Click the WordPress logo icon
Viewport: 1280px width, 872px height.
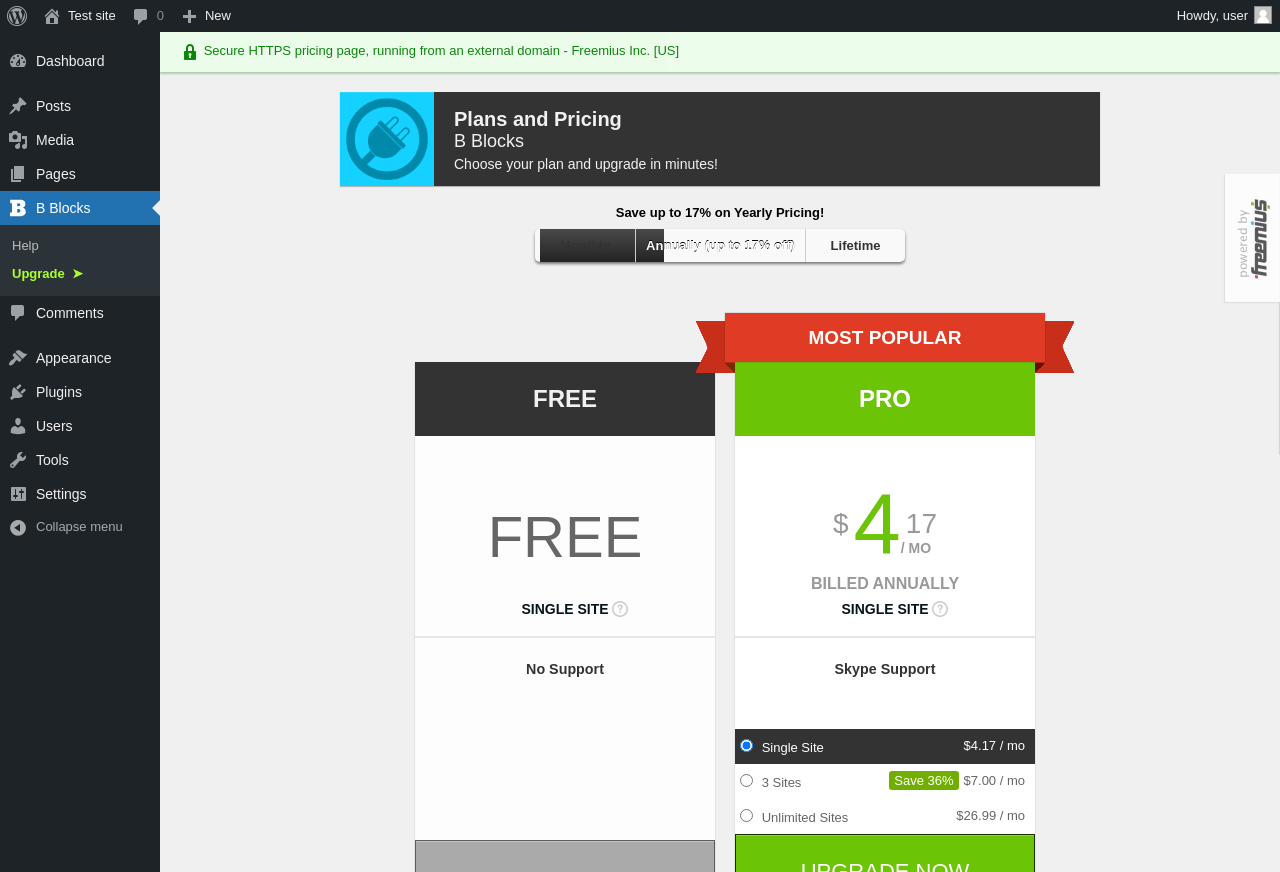click(17, 15)
